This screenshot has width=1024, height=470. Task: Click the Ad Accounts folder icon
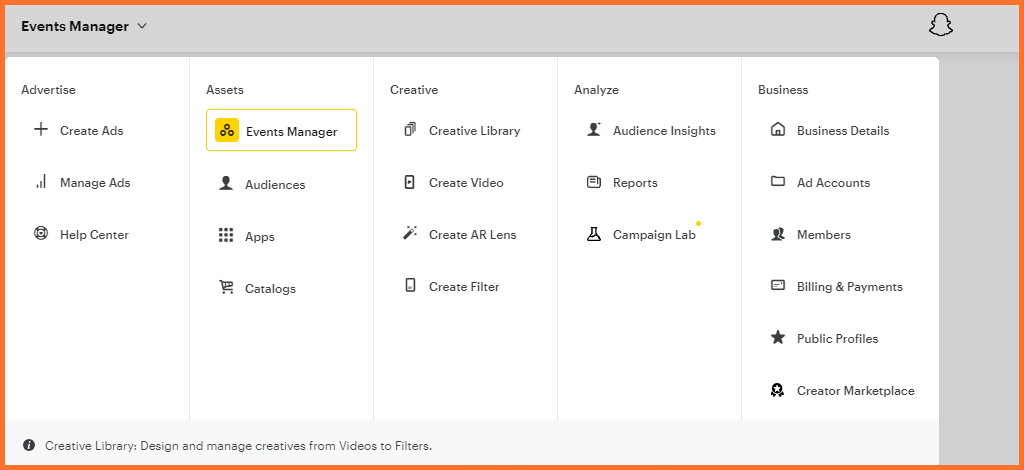pos(778,182)
